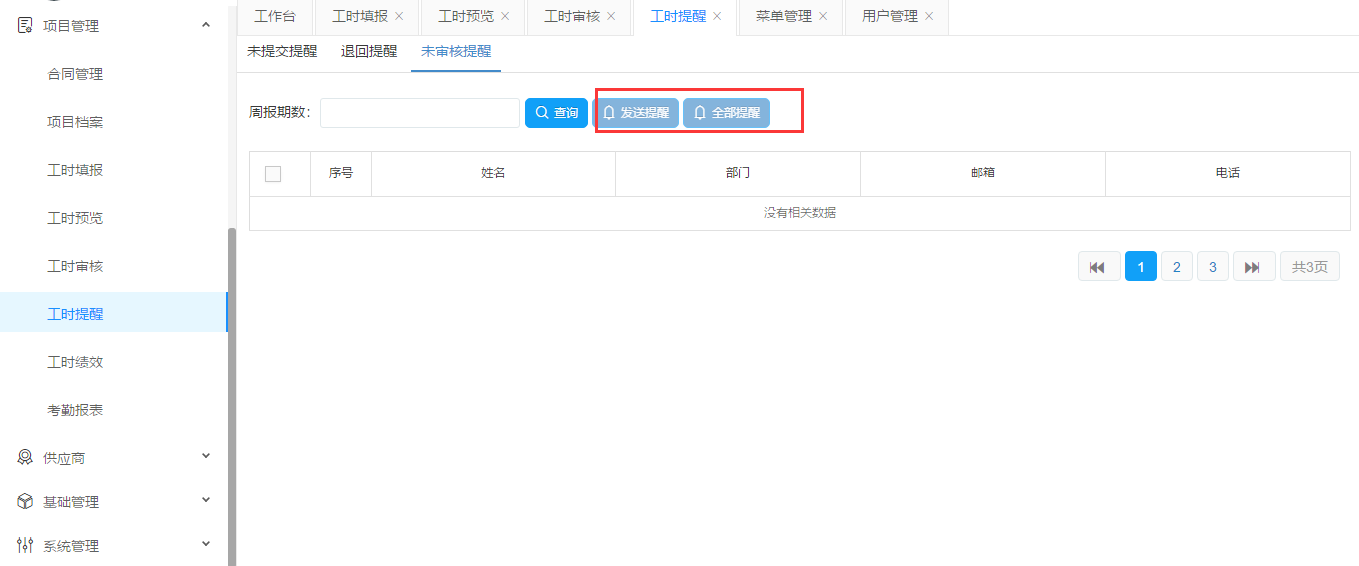The image size is (1359, 566).
Task: Open the 工时审核 top tab
Action: click(x=572, y=16)
